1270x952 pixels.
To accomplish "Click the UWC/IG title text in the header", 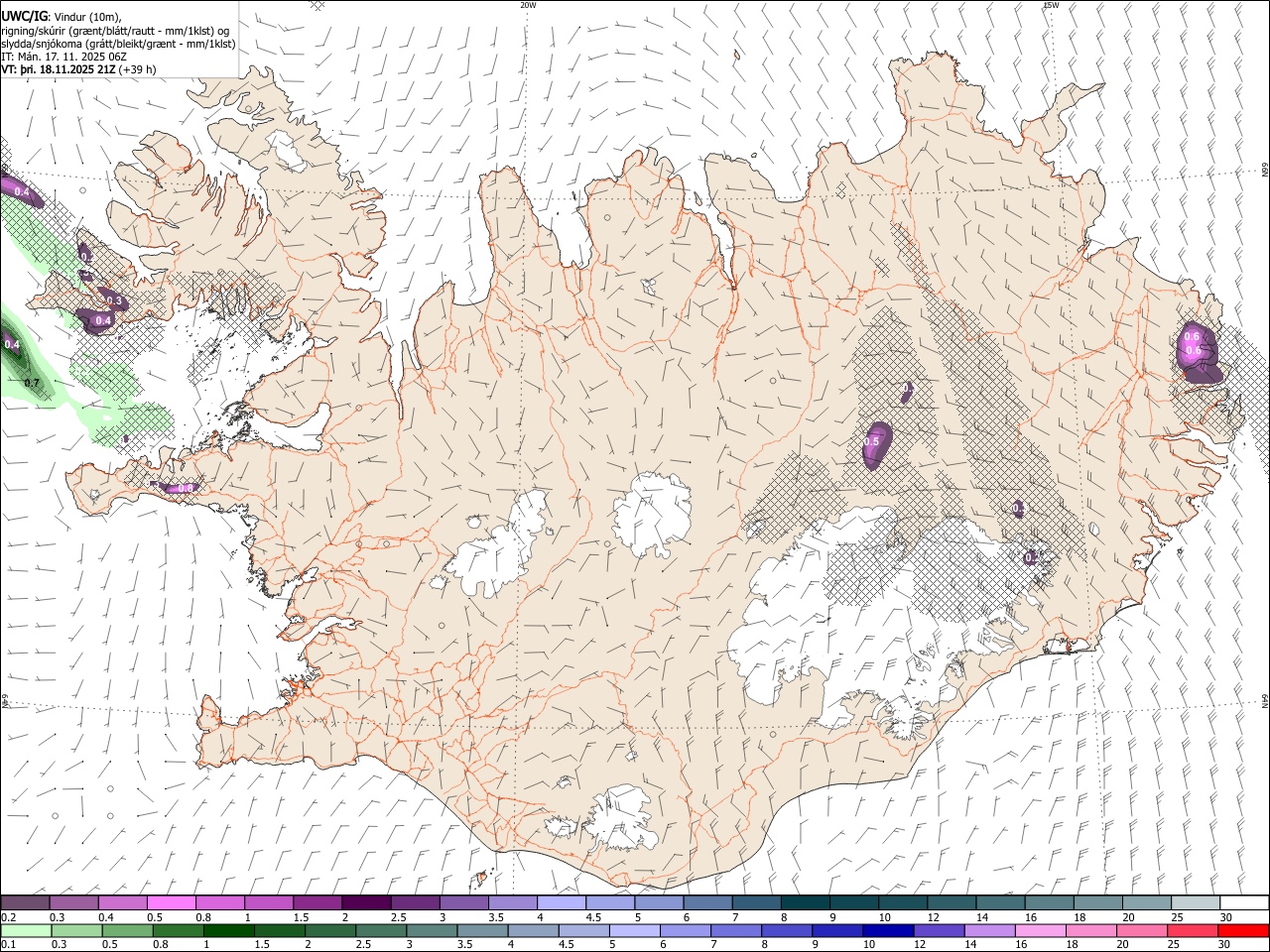I will click(x=24, y=16).
